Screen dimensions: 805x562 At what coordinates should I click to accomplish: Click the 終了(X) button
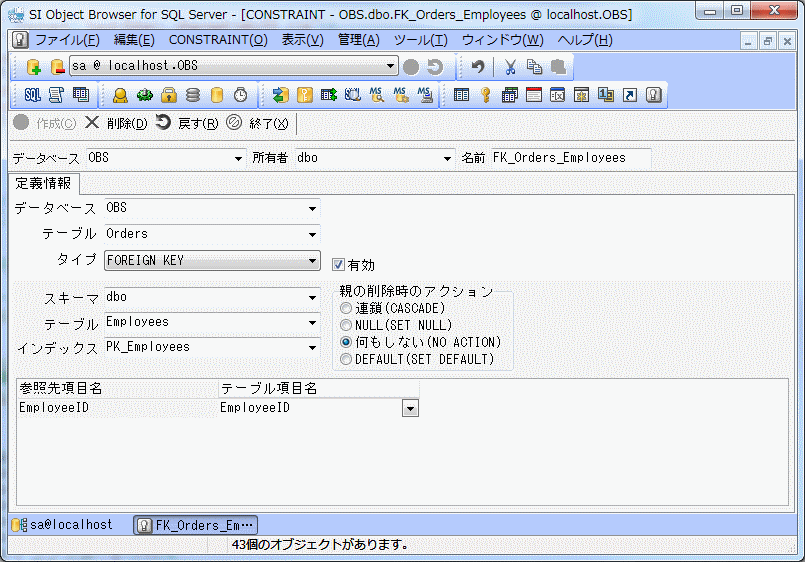(x=258, y=124)
